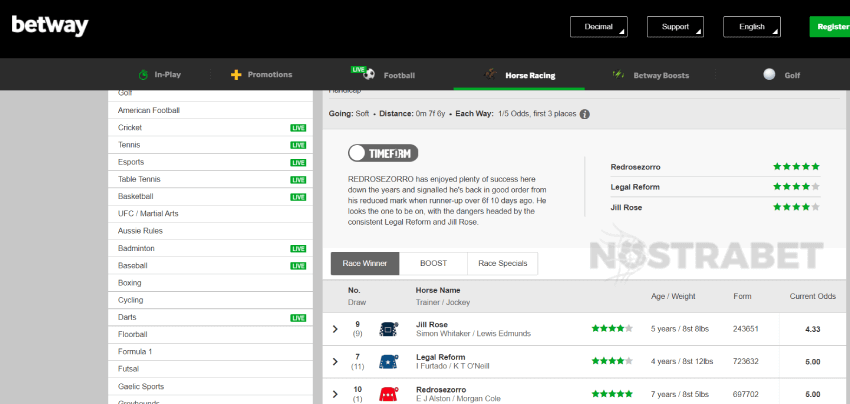Expand the Legal Reform runner row chevron
Screen dimensions: 850x404
point(335,362)
